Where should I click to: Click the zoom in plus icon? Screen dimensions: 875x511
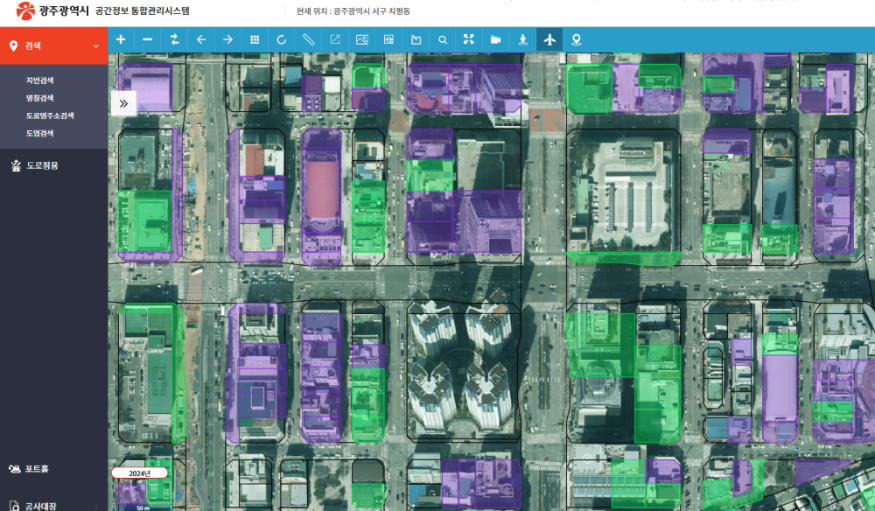tap(121, 39)
